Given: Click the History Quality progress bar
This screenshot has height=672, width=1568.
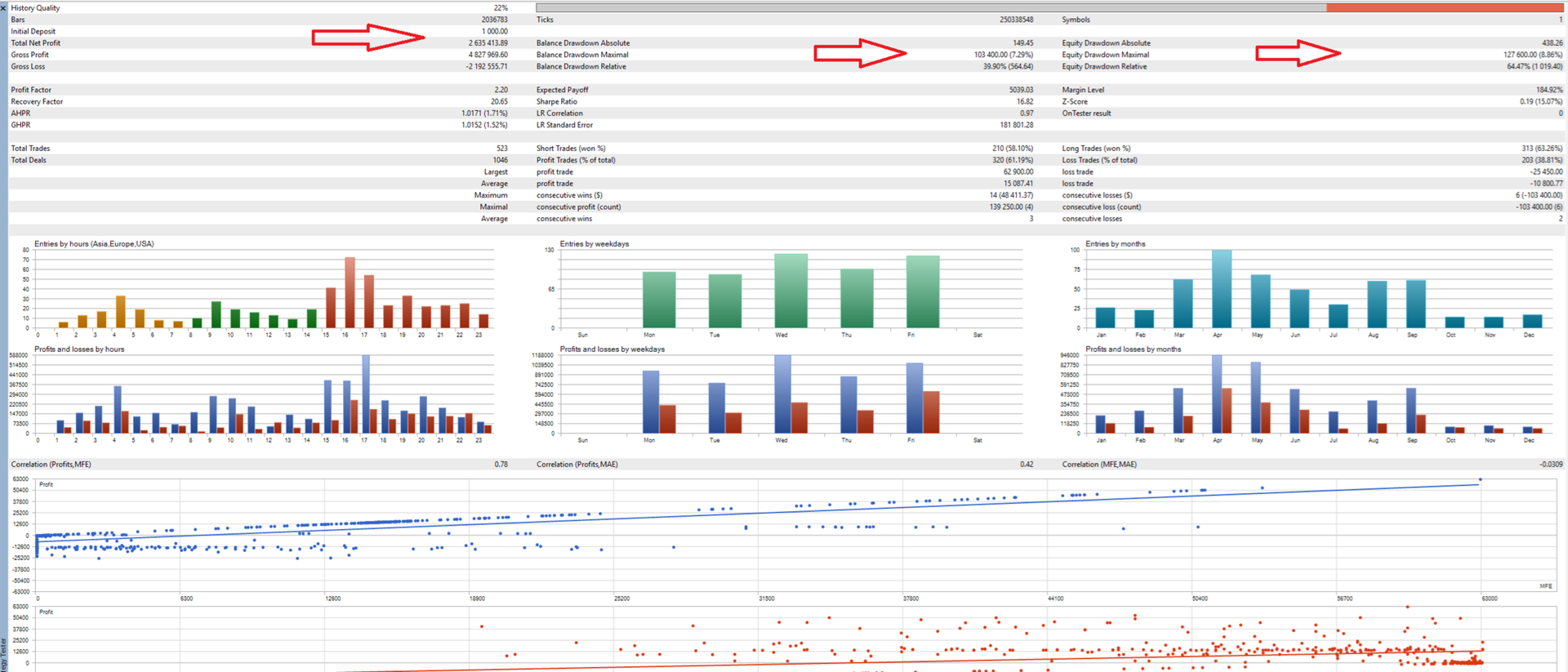Looking at the screenshot, I should [x=1049, y=7].
